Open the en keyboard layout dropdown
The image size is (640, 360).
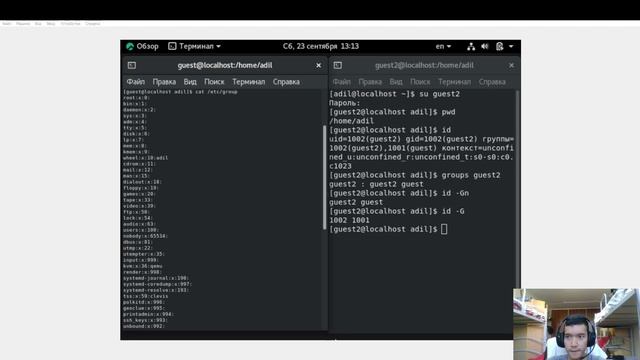pos(443,47)
